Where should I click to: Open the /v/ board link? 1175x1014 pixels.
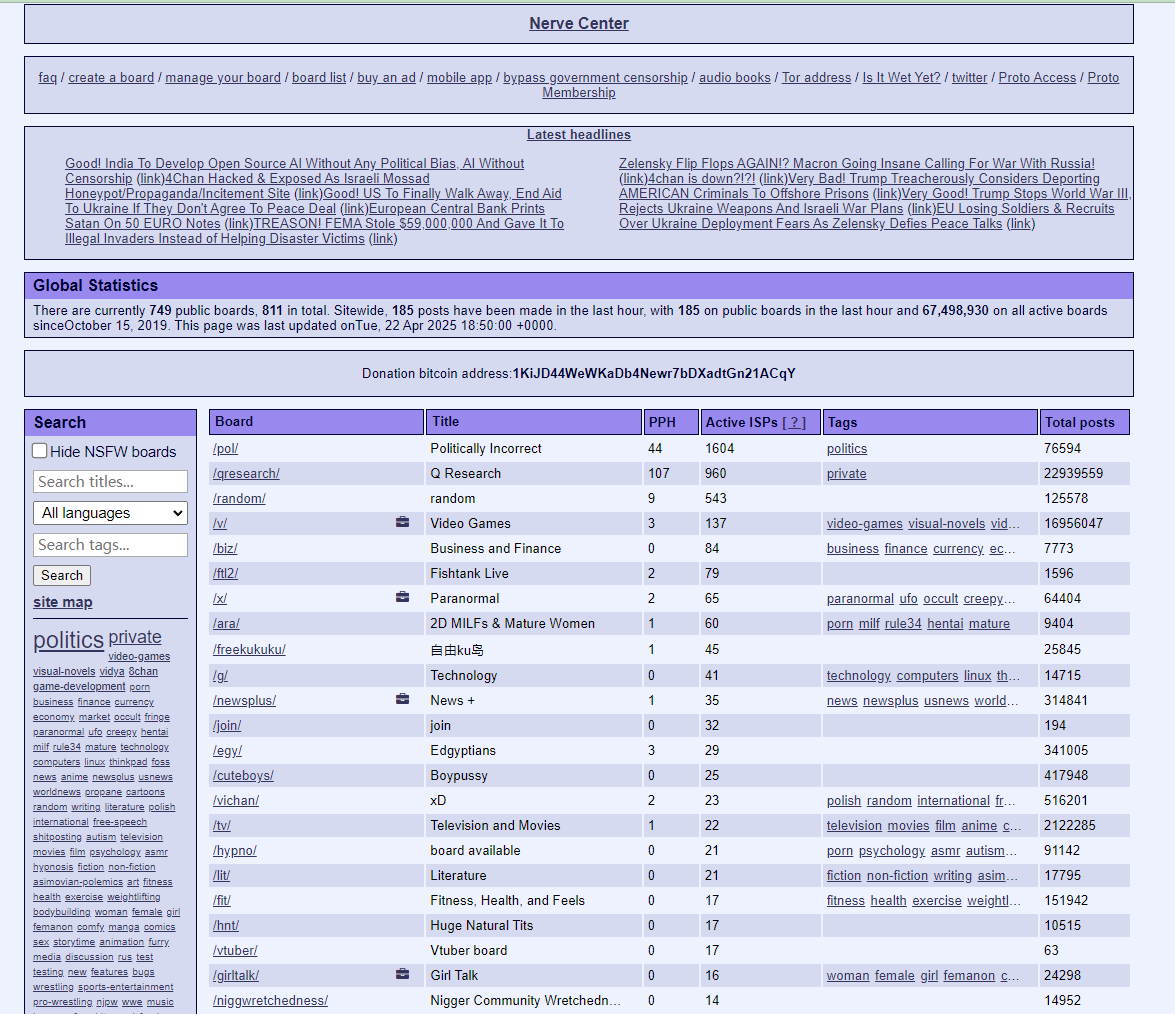(x=220, y=523)
